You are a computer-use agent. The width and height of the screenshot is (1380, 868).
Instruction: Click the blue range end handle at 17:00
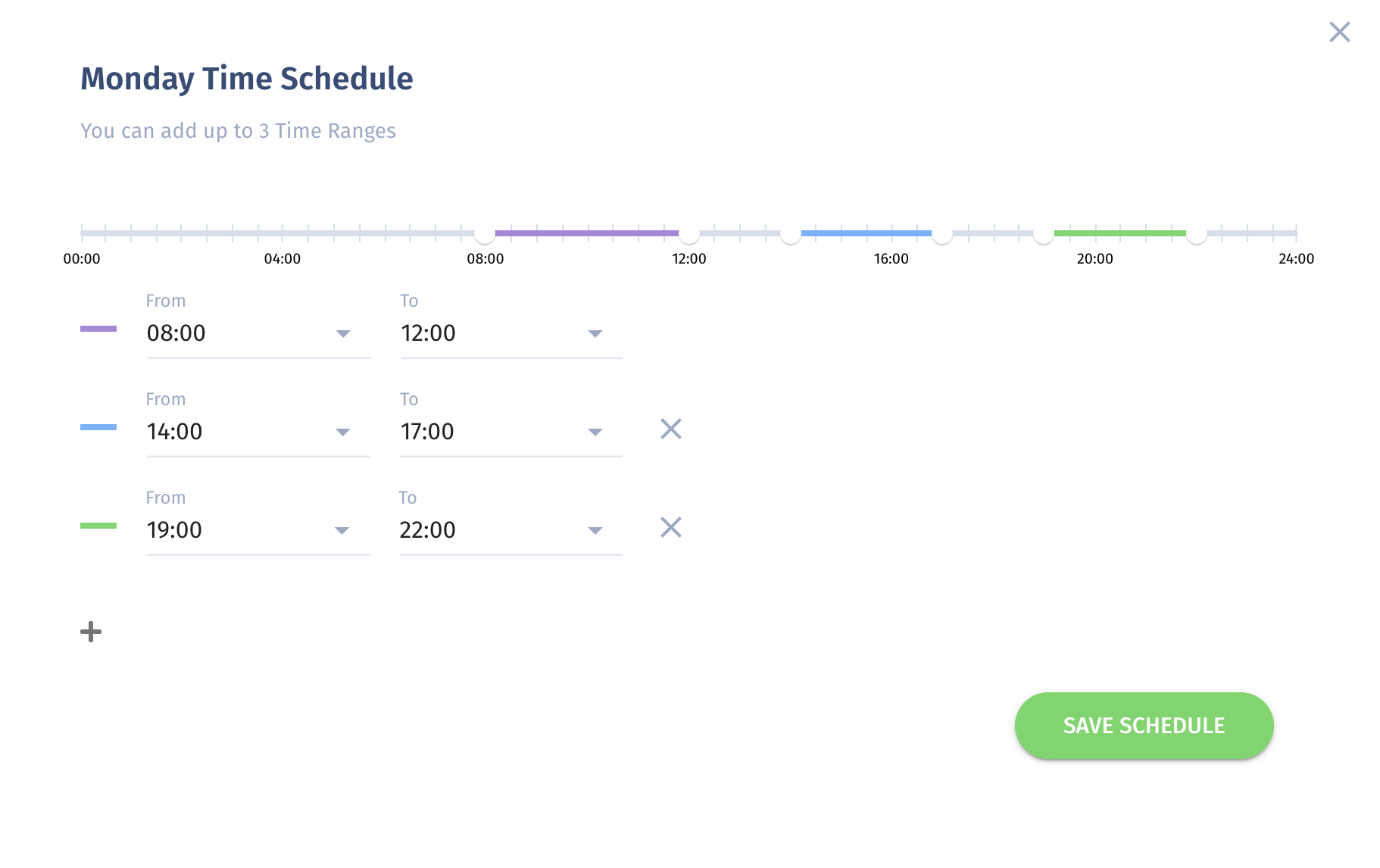click(942, 233)
